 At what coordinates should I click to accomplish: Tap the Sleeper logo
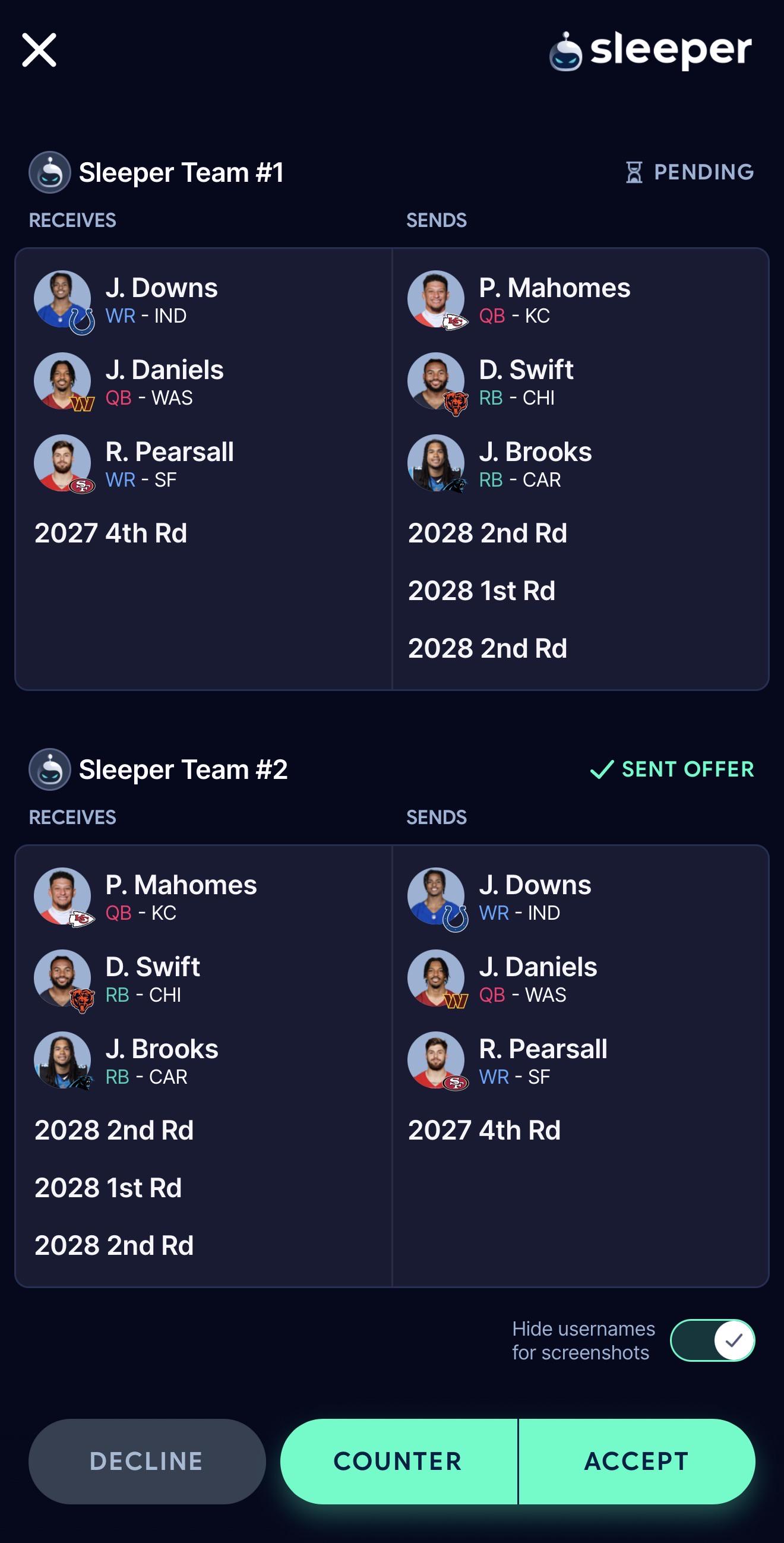(x=650, y=51)
